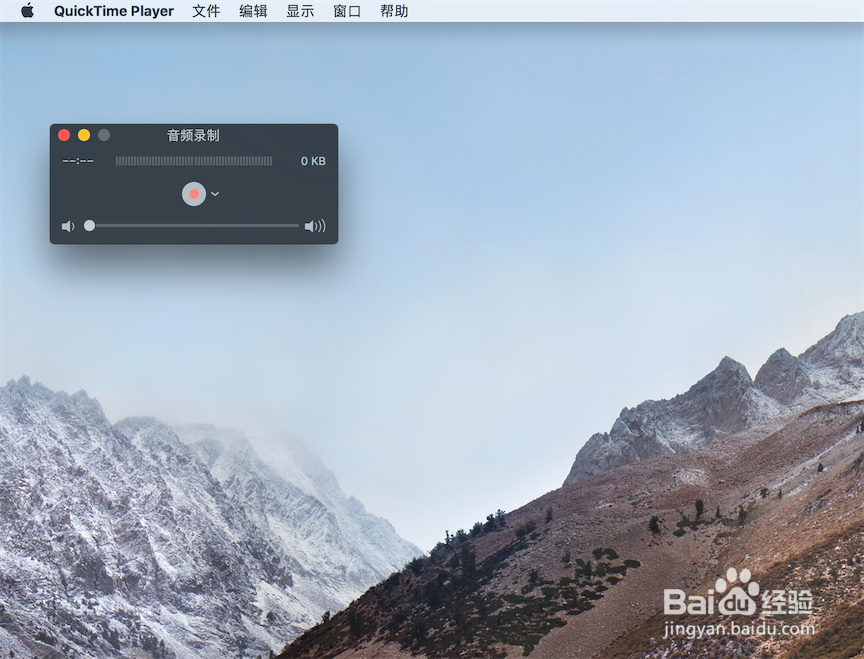Select the recording duration display showing --:--
864x659 pixels.
pyautogui.click(x=78, y=161)
